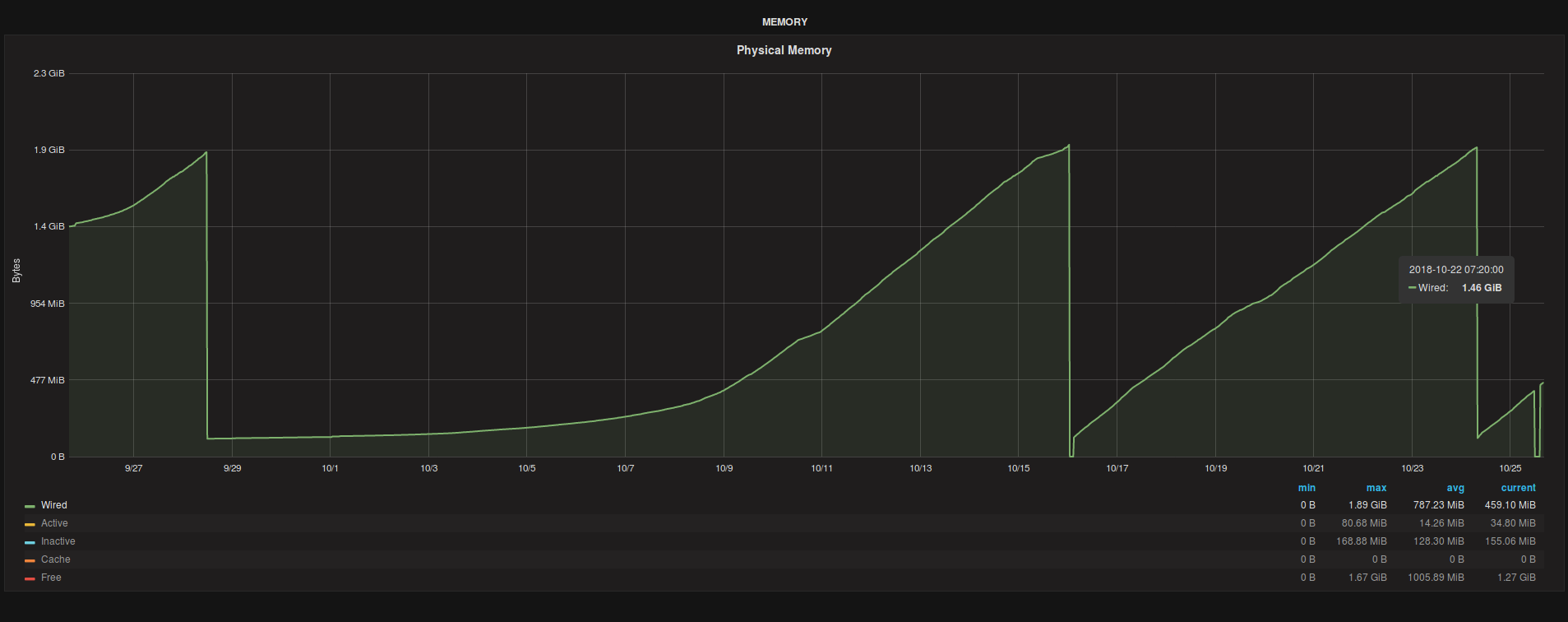Toggle the Active series in the legend
Screen dimensions: 1568x622
tap(54, 523)
